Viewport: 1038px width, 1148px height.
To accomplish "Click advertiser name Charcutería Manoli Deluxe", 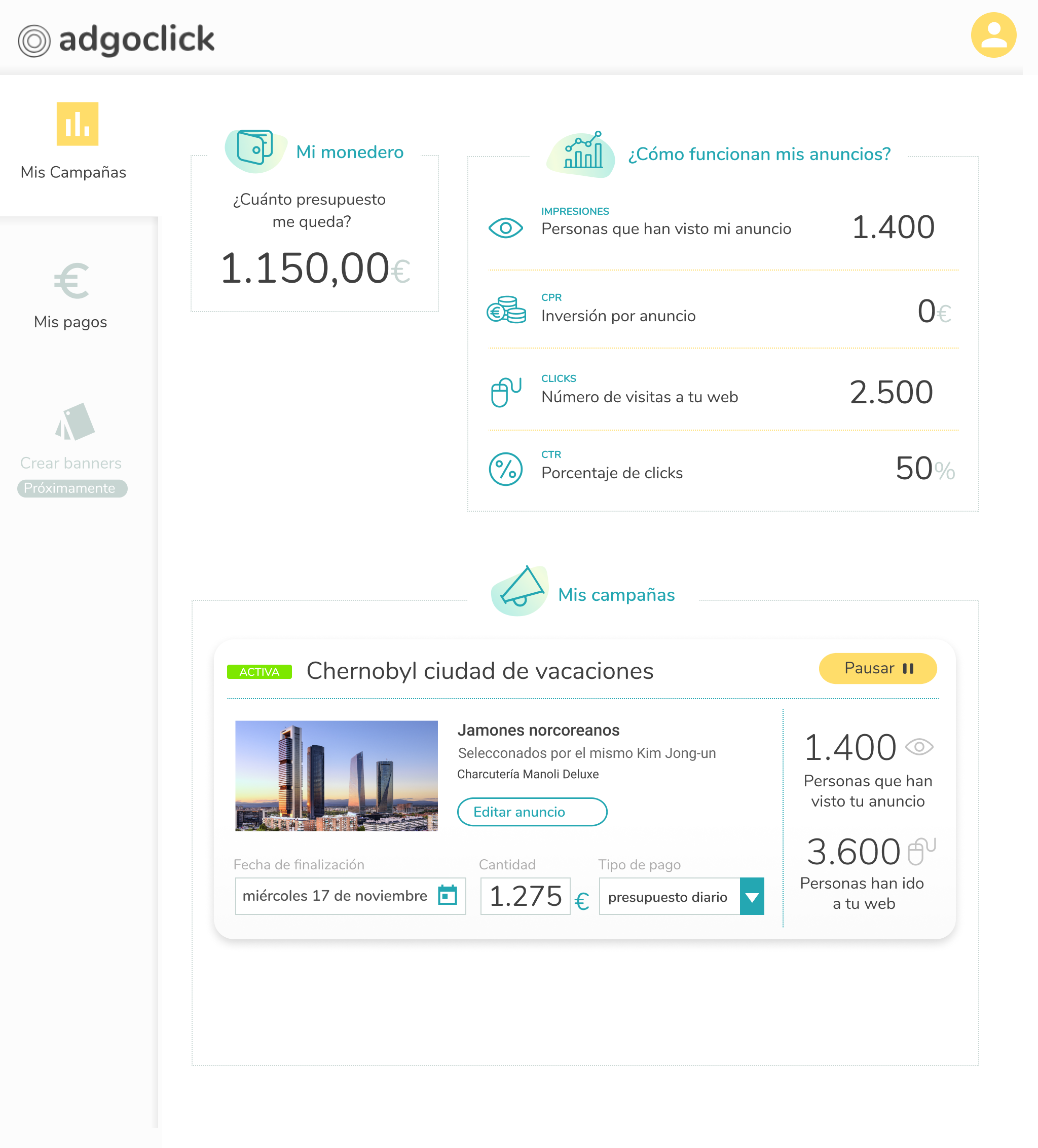I will [x=528, y=775].
